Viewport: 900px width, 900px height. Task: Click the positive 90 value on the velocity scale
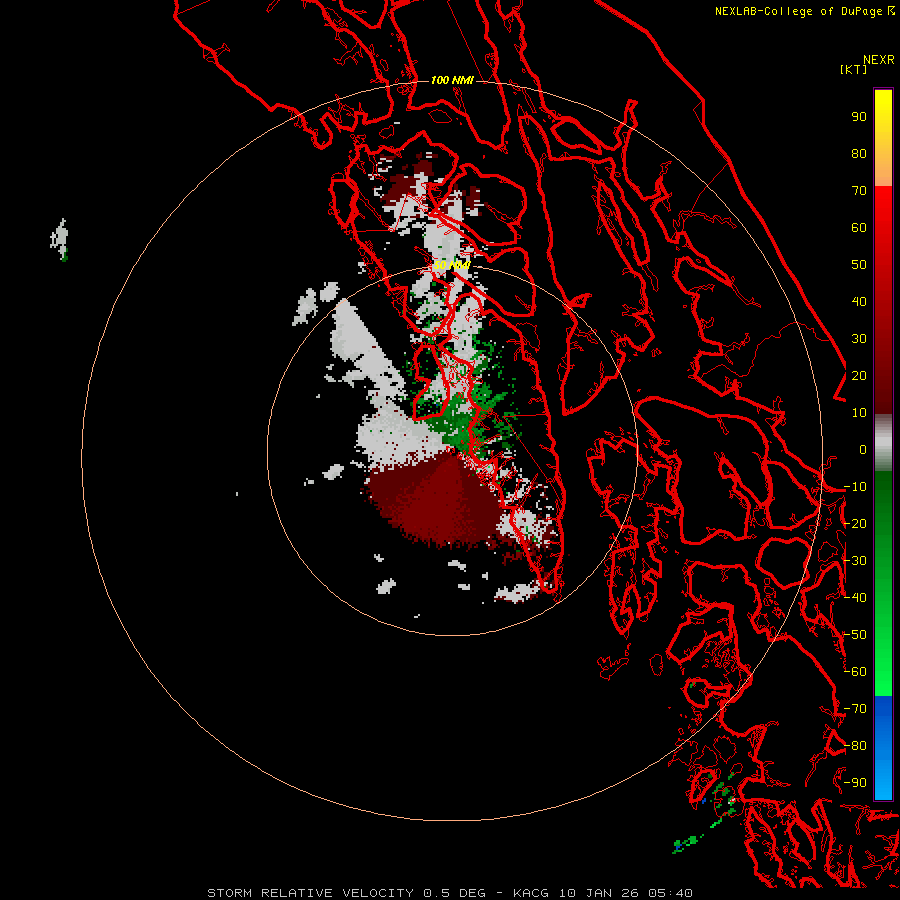[859, 117]
